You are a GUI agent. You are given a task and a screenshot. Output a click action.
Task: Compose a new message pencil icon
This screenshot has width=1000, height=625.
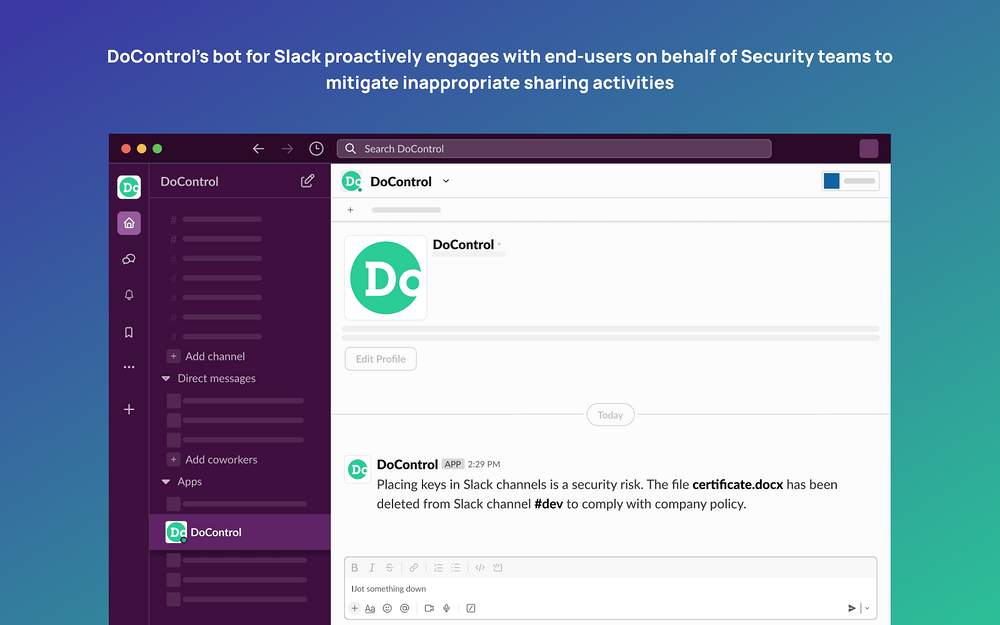307,181
